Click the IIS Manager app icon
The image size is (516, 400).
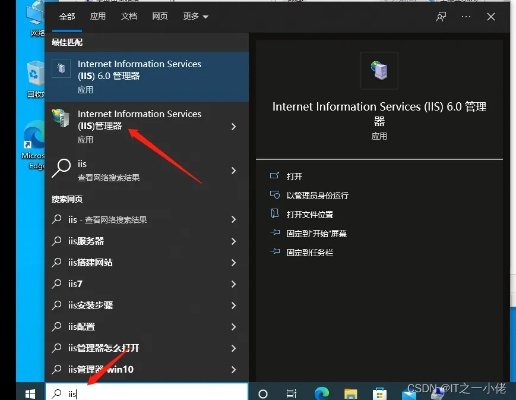coord(61,118)
